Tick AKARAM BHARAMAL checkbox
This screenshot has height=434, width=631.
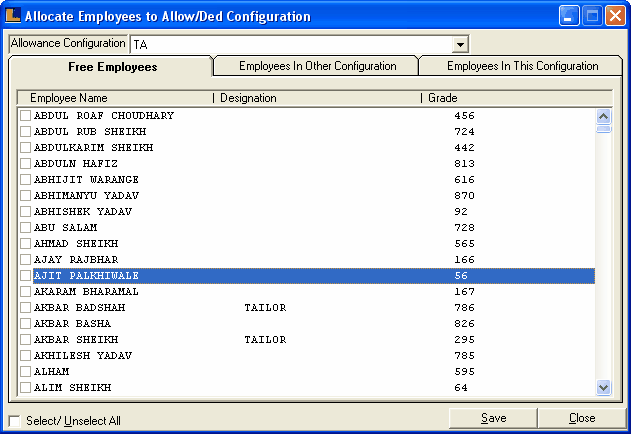pos(25,291)
